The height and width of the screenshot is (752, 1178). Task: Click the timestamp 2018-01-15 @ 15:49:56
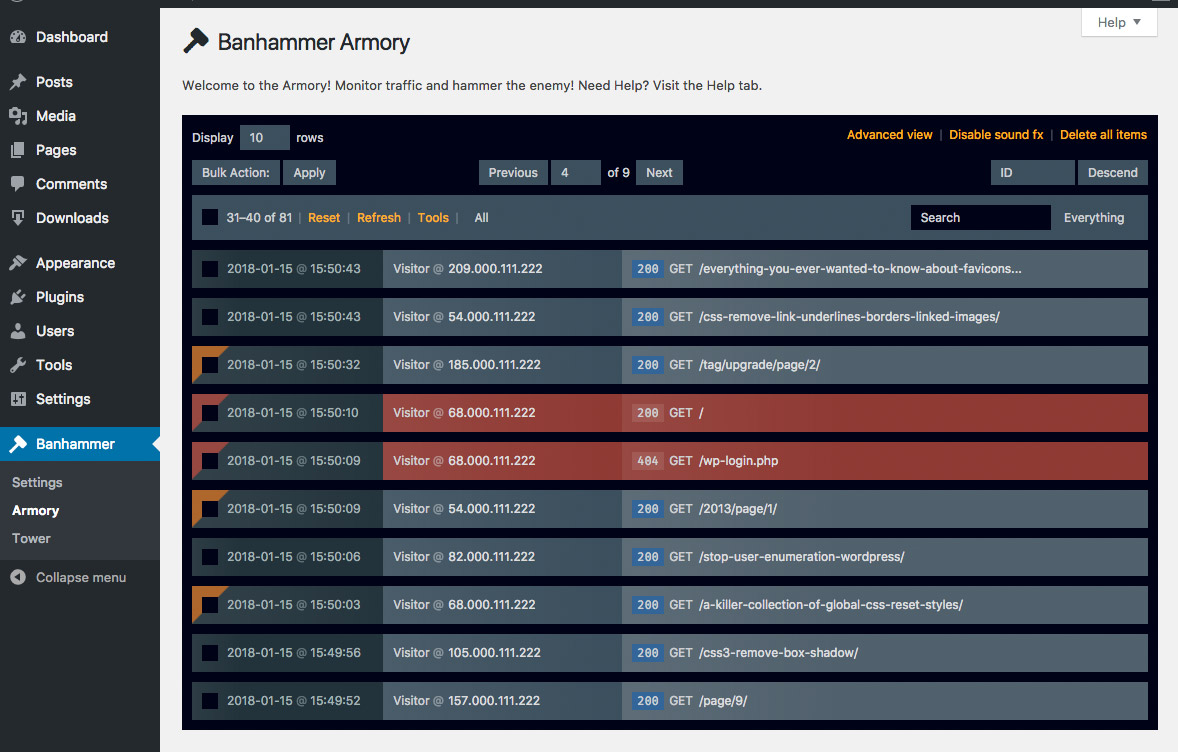[294, 653]
